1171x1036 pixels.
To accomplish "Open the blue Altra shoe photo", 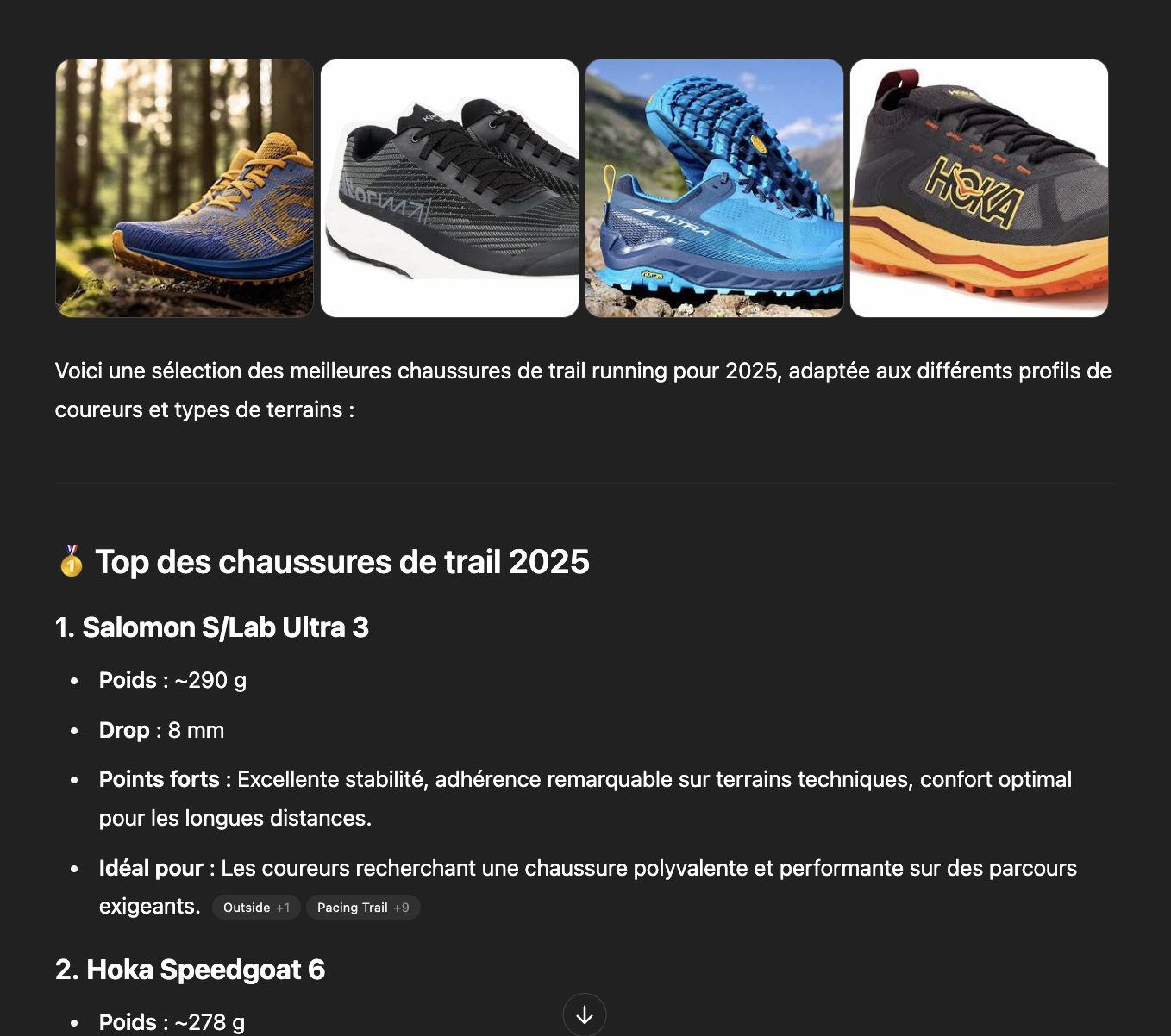I will [714, 188].
